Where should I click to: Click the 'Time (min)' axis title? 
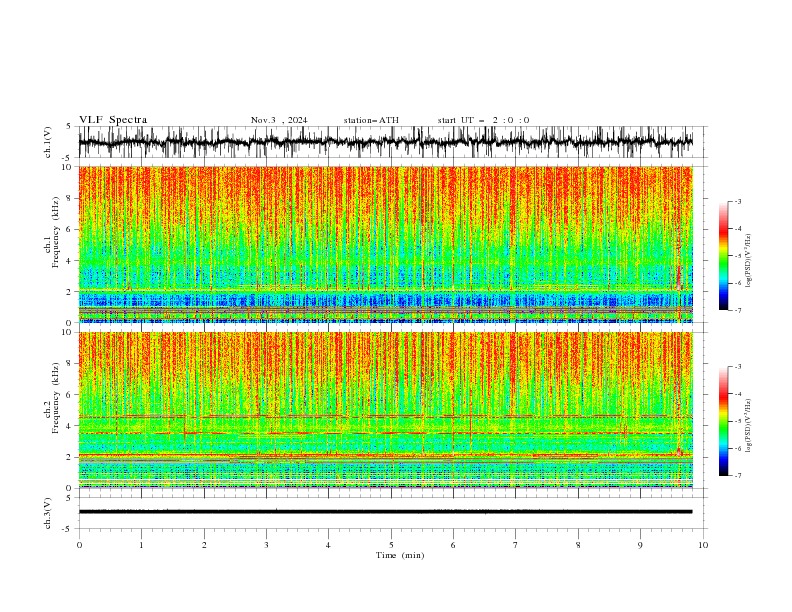pyautogui.click(x=400, y=555)
